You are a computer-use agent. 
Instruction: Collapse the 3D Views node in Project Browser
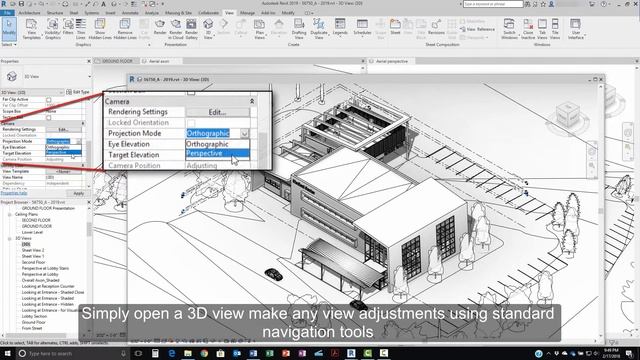[10, 238]
